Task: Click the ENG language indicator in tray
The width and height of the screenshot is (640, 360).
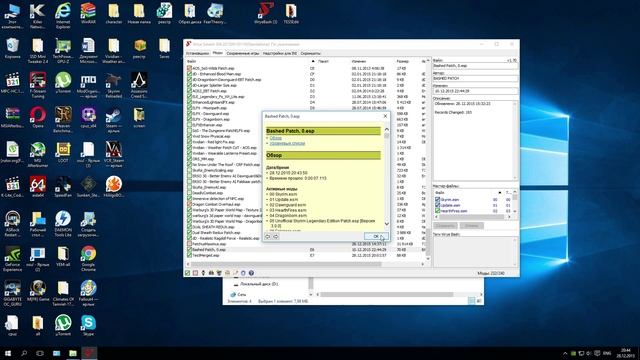Action: tap(607, 353)
